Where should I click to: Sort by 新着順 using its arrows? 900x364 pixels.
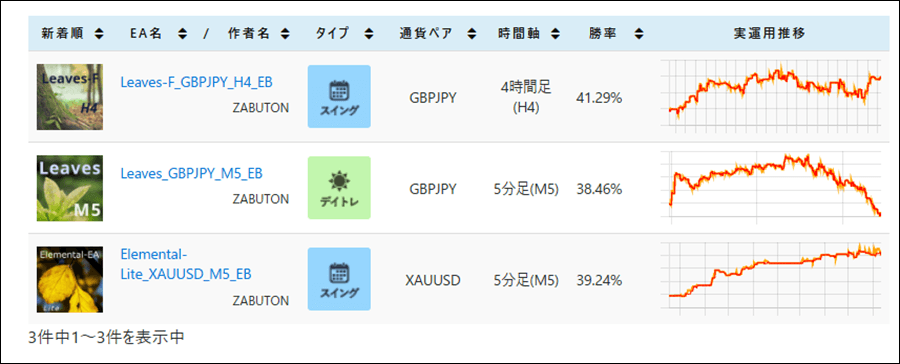(99, 34)
